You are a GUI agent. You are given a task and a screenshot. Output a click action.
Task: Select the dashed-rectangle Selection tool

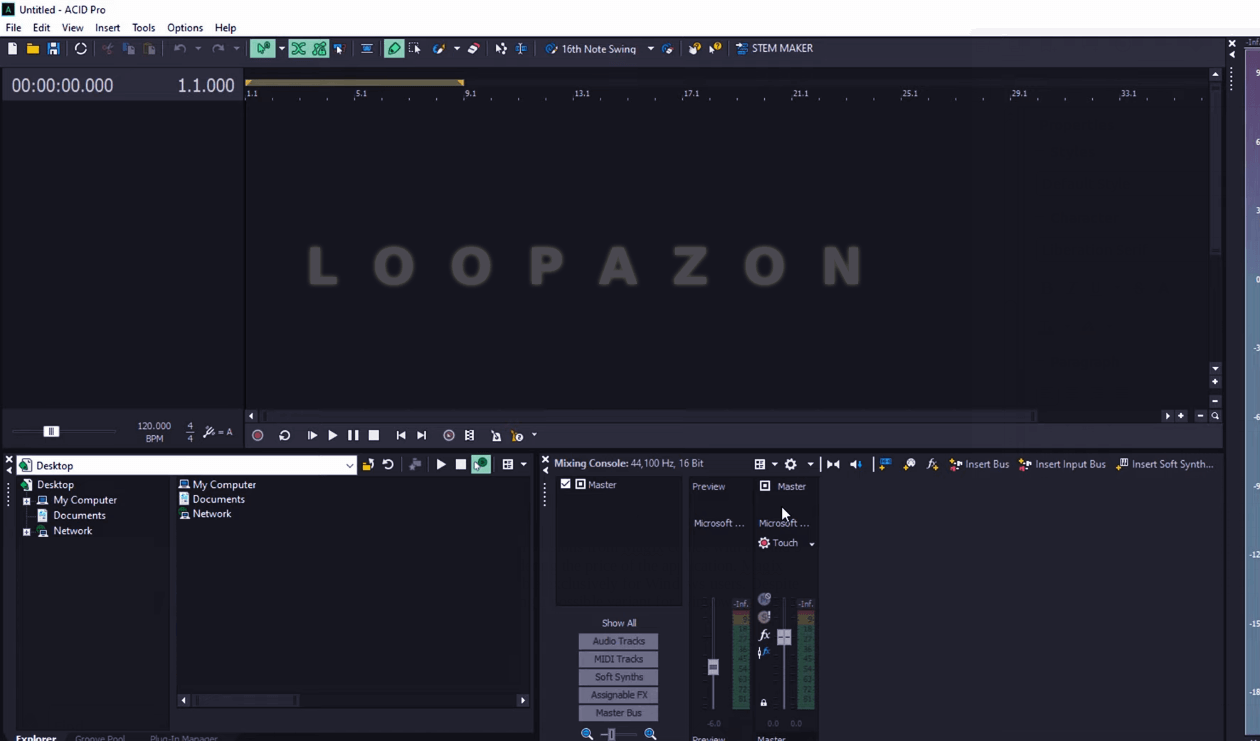point(415,48)
